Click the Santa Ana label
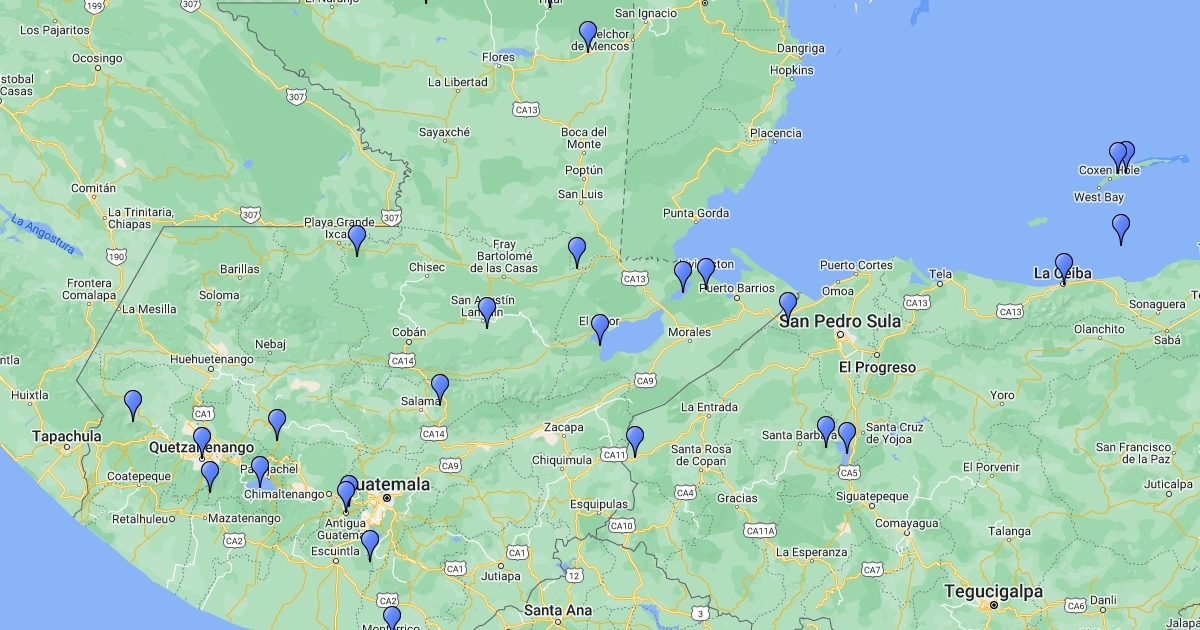 pyautogui.click(x=557, y=610)
